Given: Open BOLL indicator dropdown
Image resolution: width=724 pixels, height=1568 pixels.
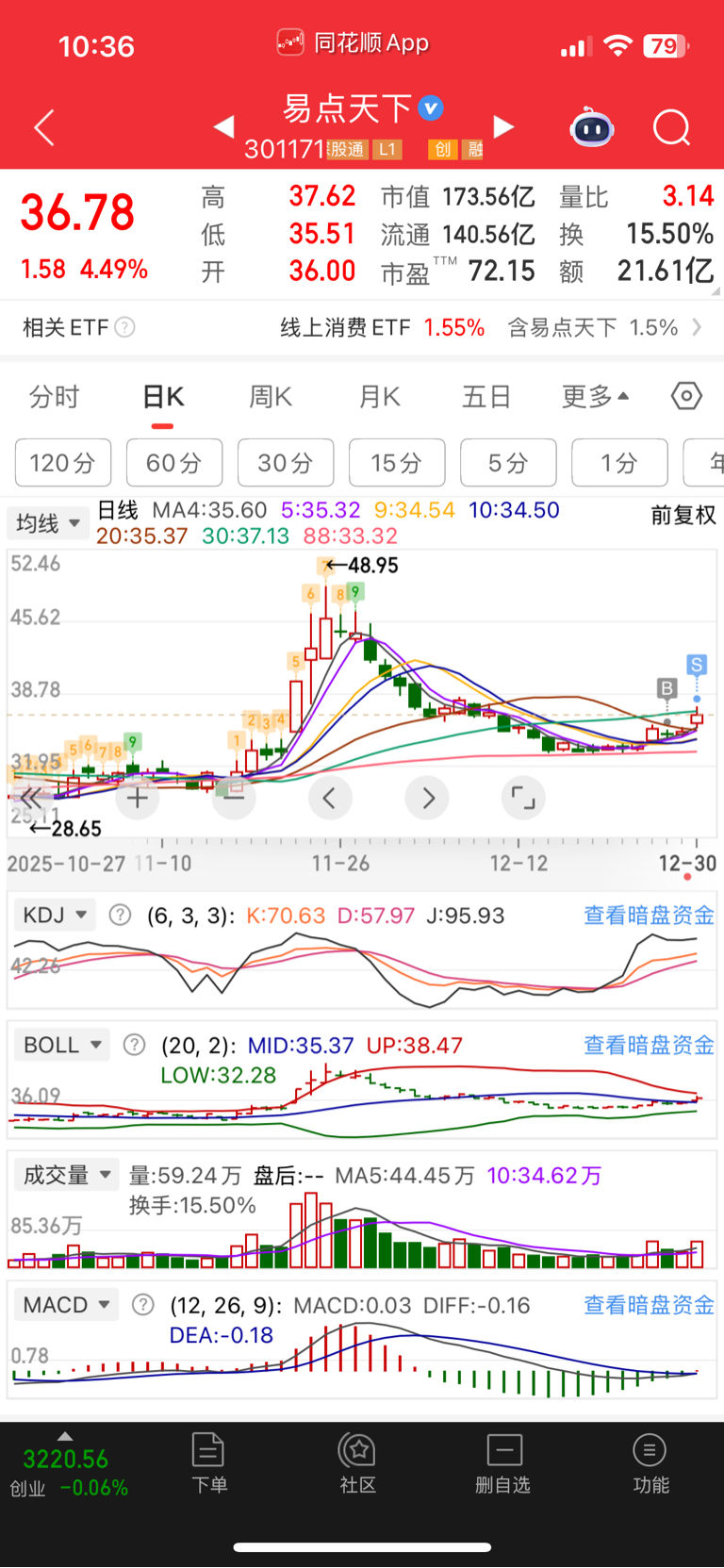Looking at the screenshot, I should point(62,1045).
